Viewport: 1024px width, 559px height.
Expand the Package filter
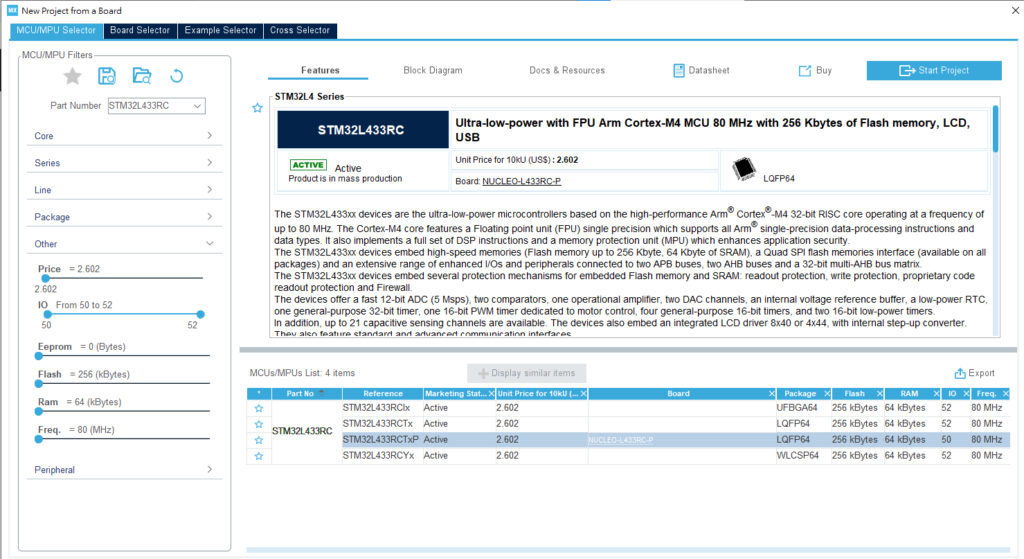click(x=124, y=217)
